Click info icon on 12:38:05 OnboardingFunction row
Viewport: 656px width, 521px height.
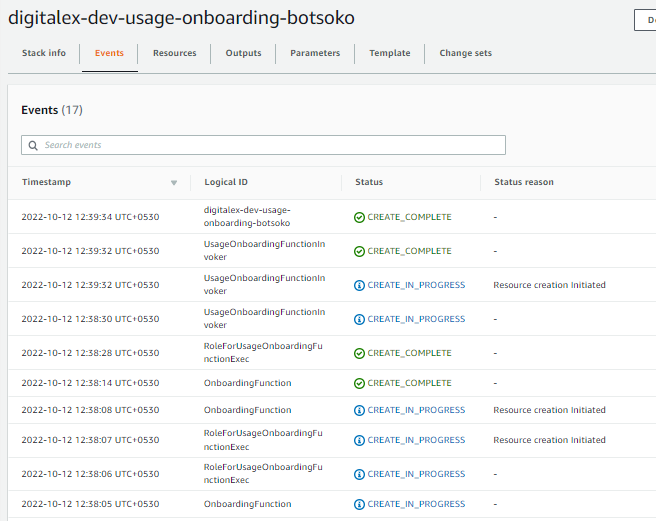pos(359,504)
